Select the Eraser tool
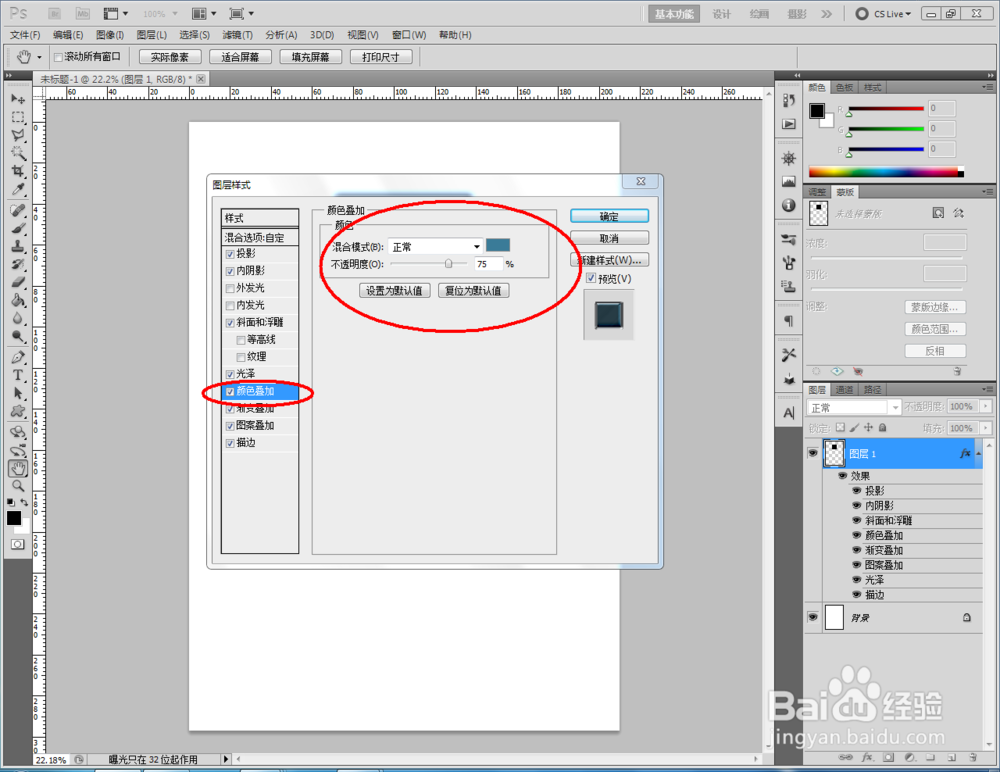The height and width of the screenshot is (772, 1000). [18, 282]
